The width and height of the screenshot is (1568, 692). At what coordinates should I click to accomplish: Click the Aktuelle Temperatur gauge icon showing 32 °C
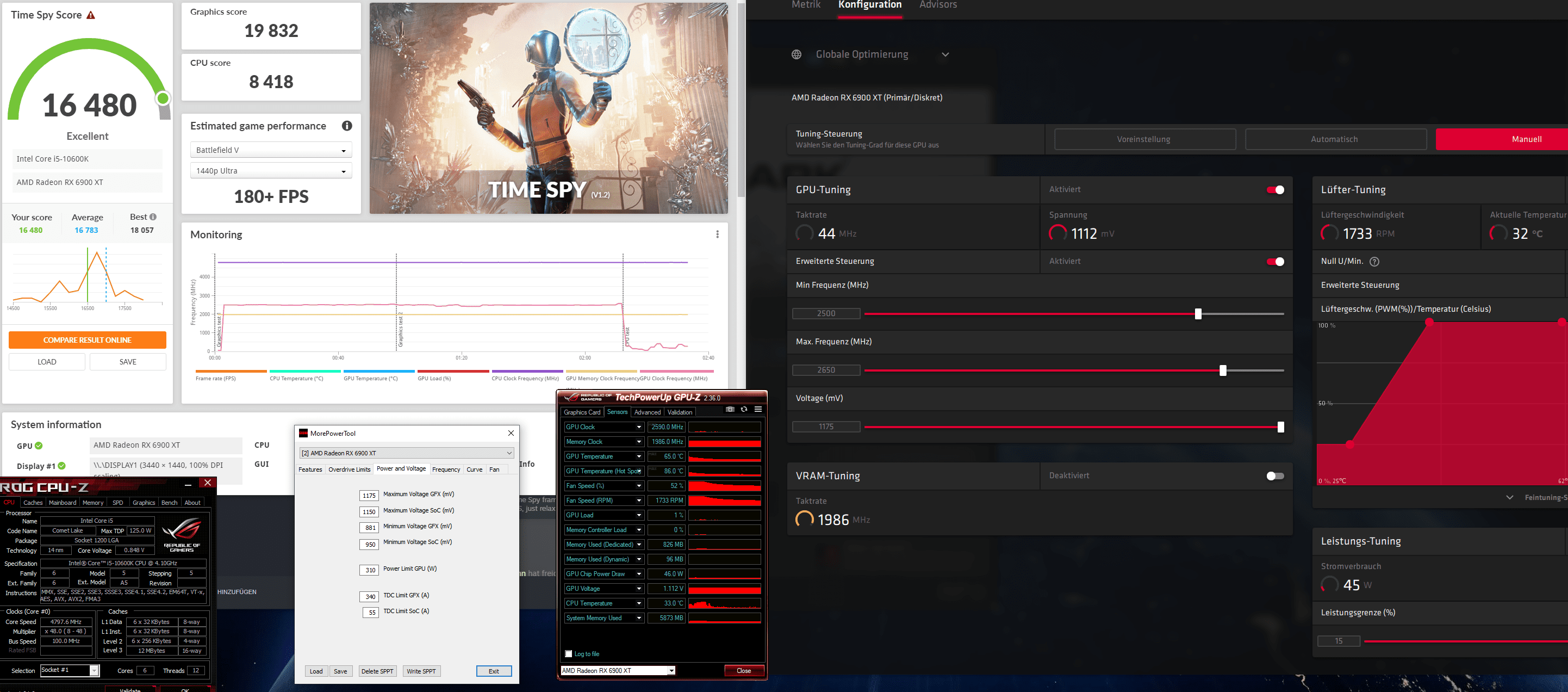1498,233
